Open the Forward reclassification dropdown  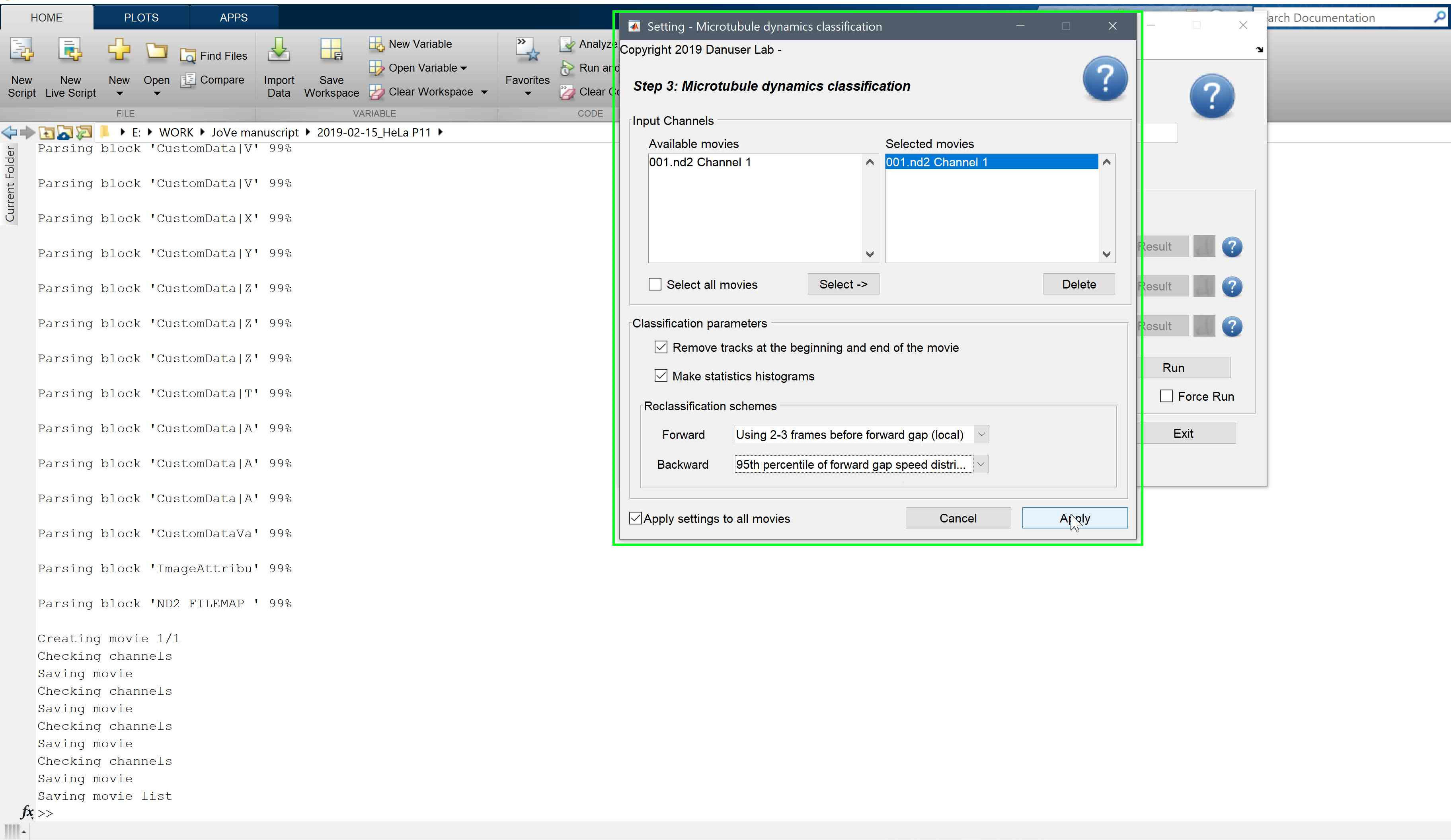[981, 435]
